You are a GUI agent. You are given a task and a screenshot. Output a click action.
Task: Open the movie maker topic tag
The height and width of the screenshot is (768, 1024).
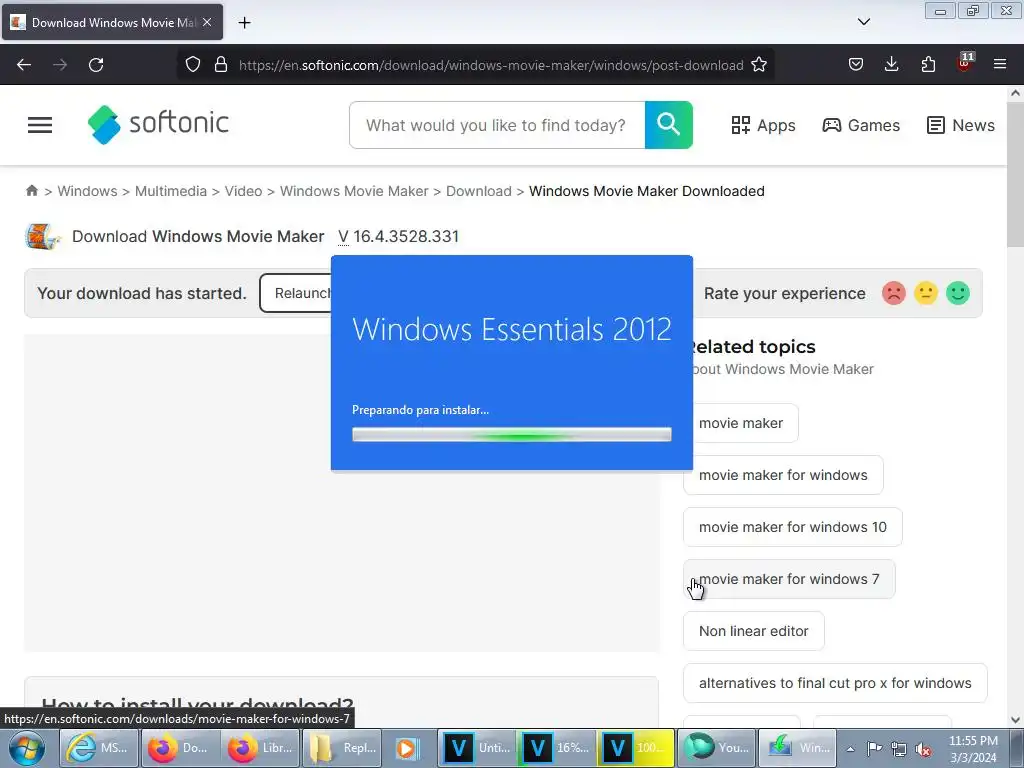point(745,423)
